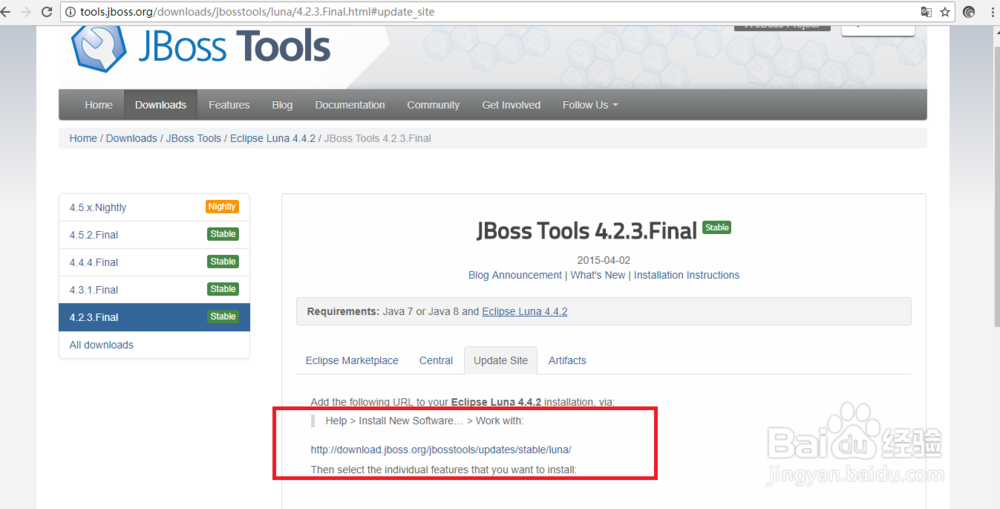Select 4.5.2.Final in version list
The image size is (1000, 509).
pos(154,235)
